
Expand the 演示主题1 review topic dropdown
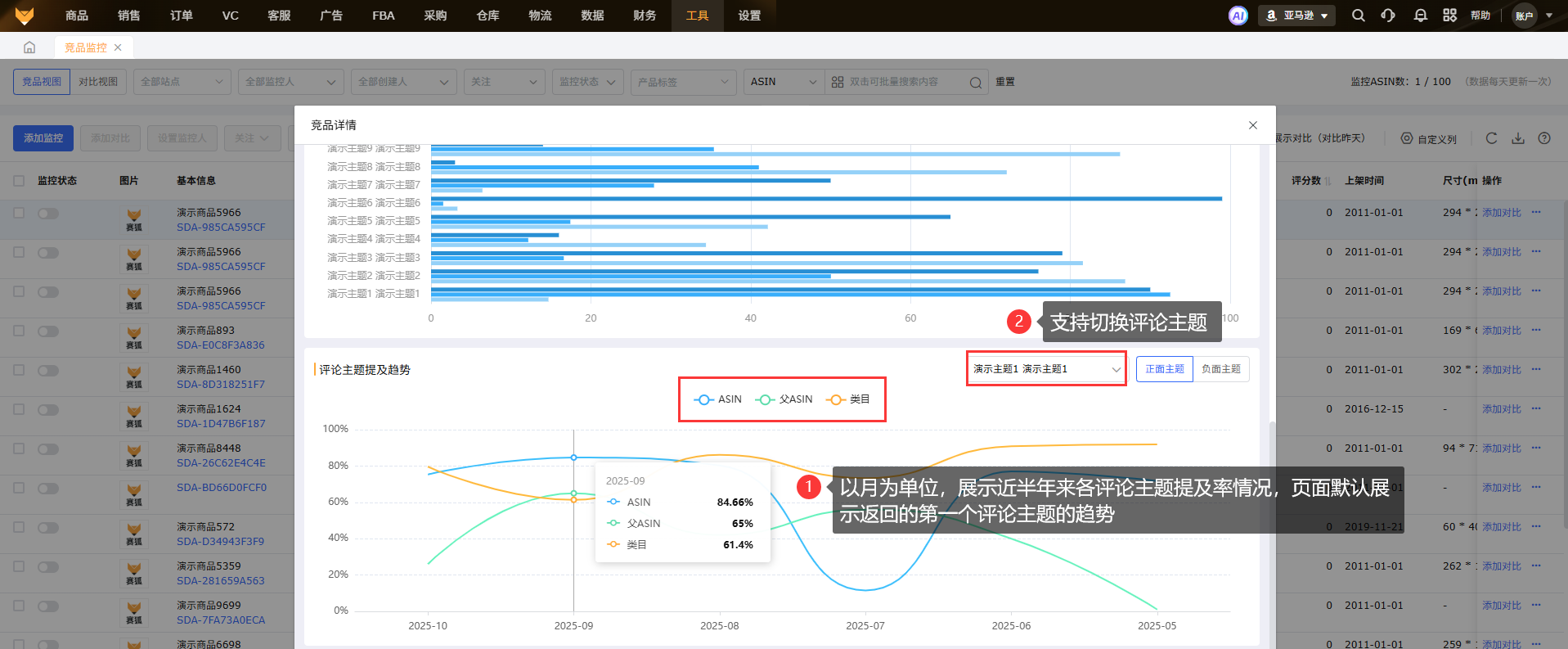coord(1045,369)
